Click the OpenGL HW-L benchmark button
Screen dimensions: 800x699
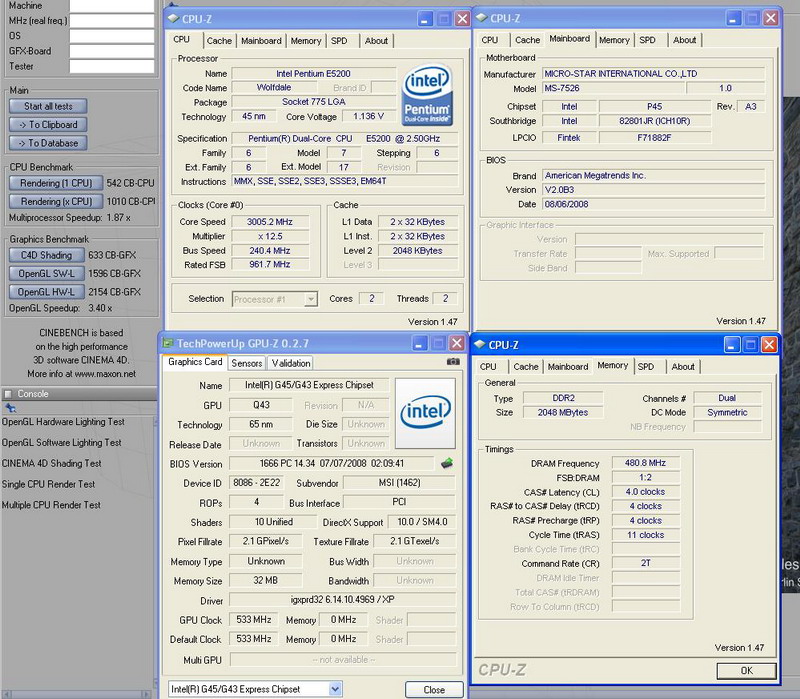point(47,292)
